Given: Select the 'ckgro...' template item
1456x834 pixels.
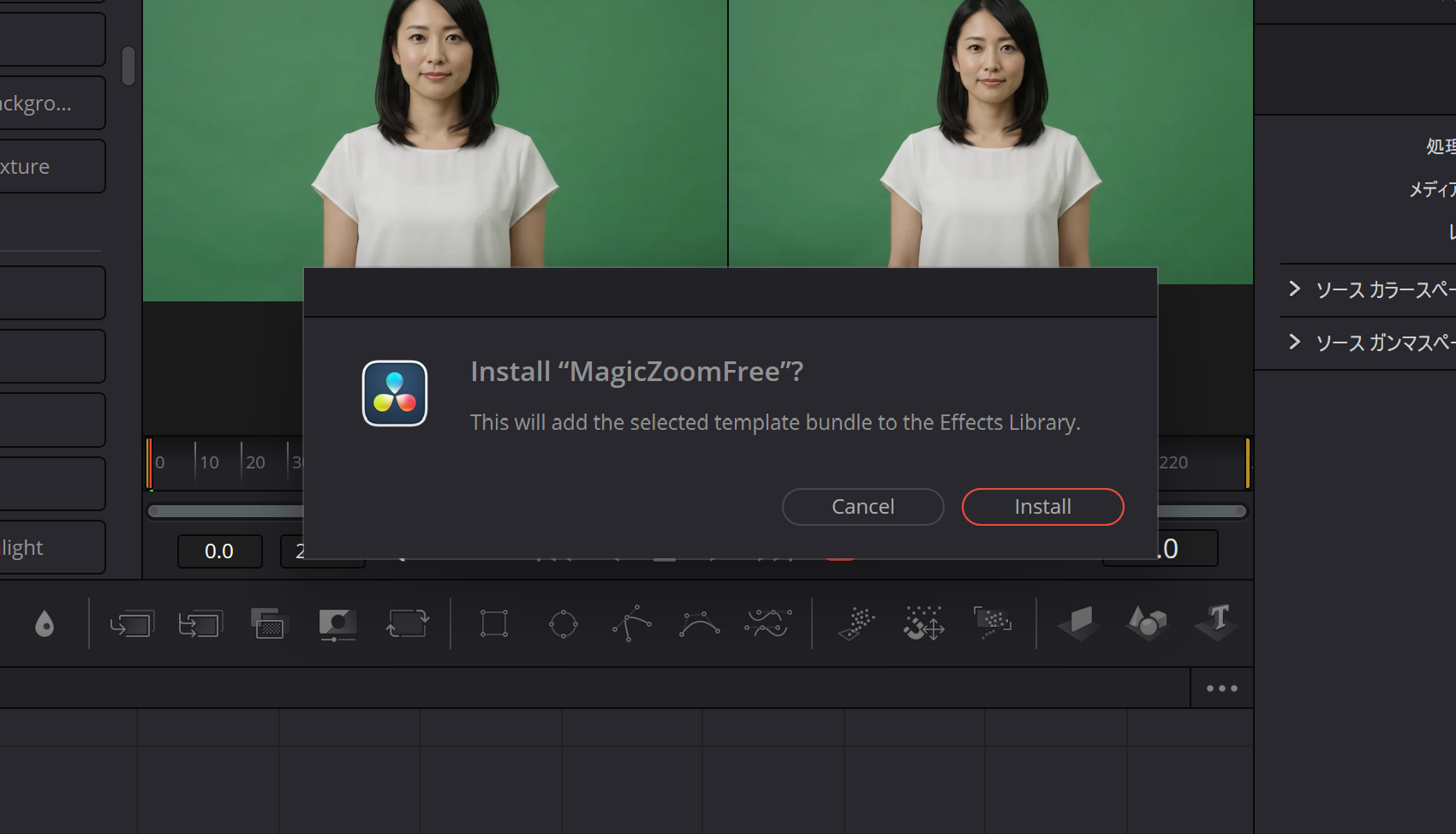Looking at the screenshot, I should pos(52,103).
